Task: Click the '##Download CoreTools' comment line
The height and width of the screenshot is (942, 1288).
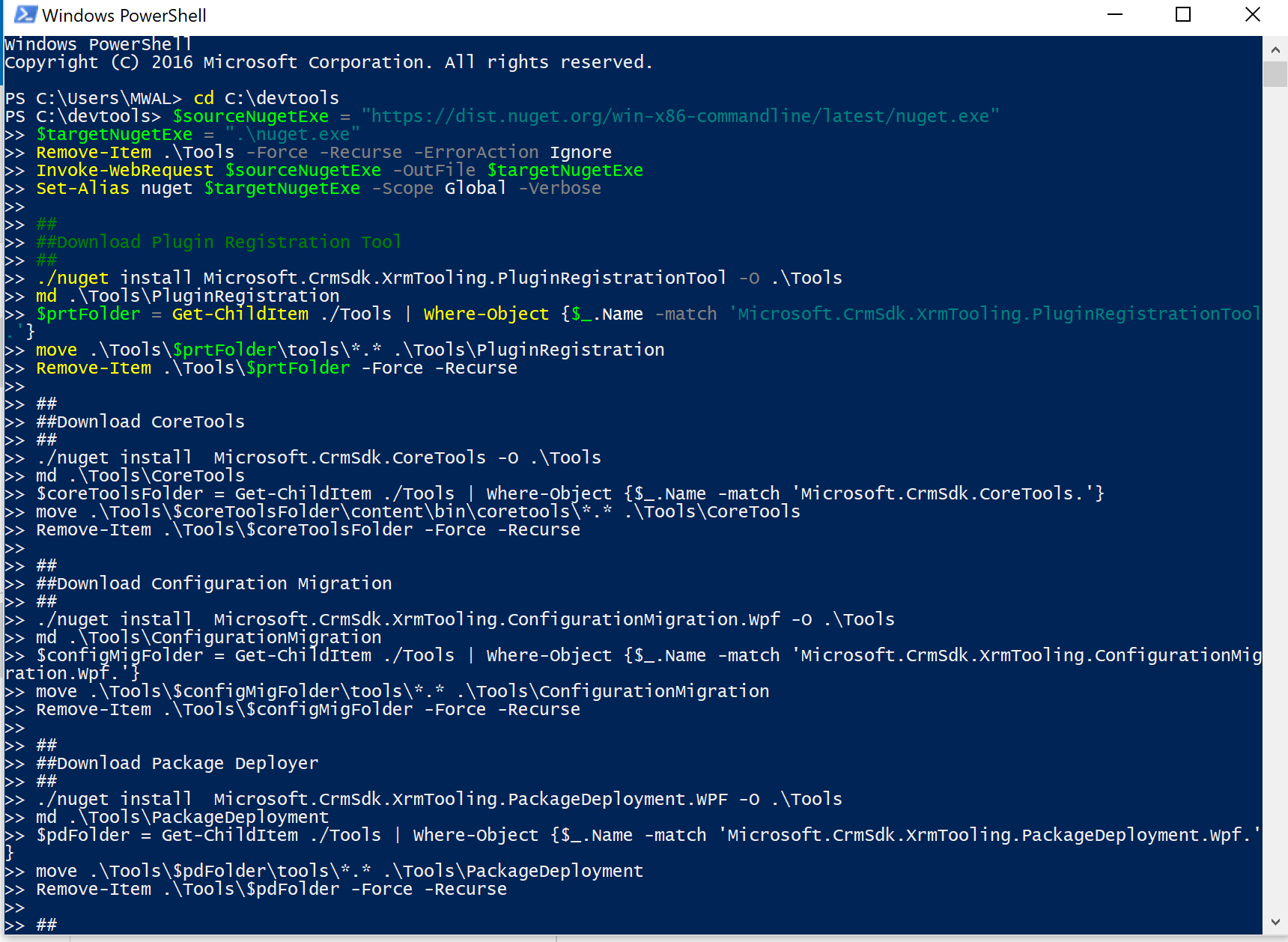Action: pyautogui.click(x=139, y=421)
